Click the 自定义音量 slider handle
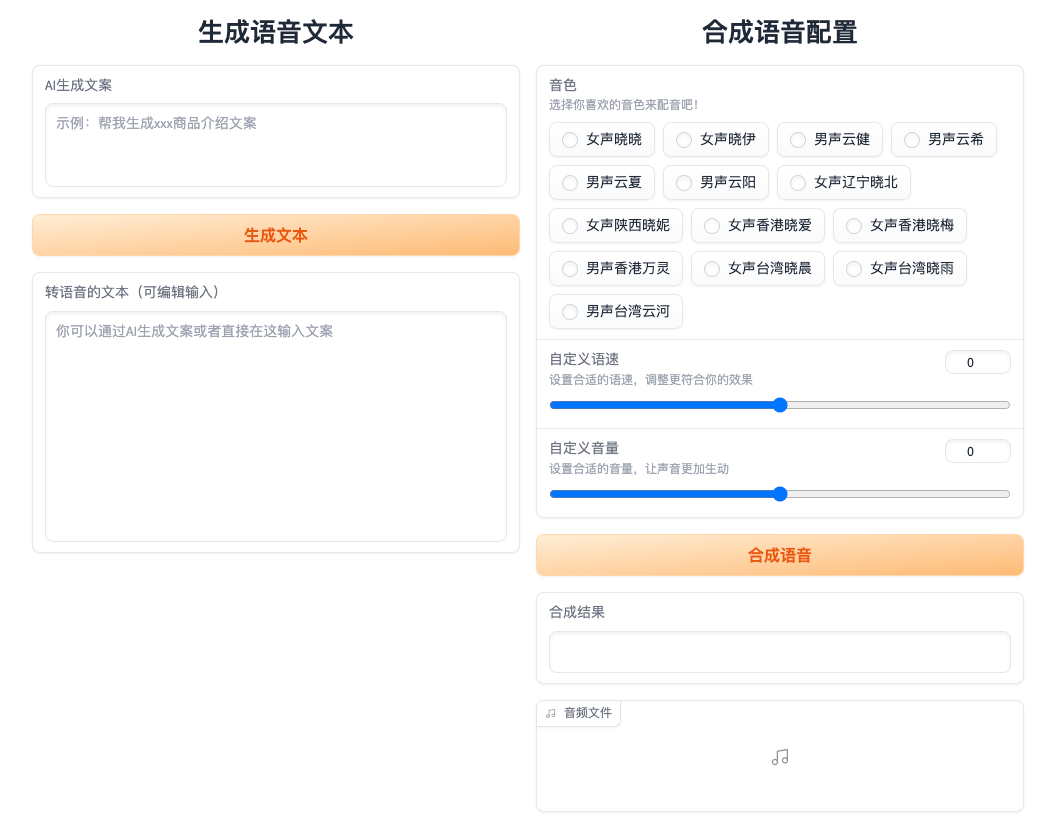Image resolution: width=1062 pixels, height=825 pixels. pyautogui.click(x=780, y=494)
